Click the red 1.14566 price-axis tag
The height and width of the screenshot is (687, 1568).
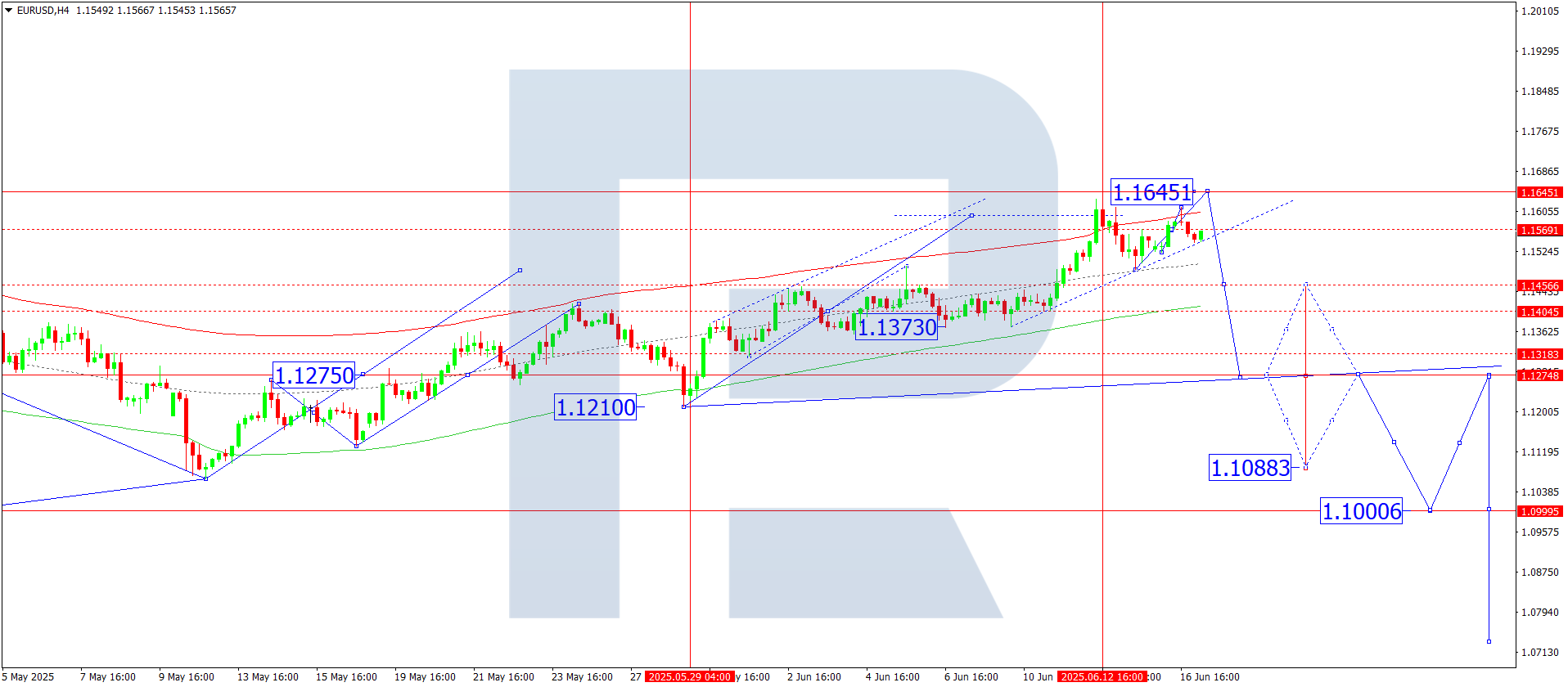point(1539,285)
